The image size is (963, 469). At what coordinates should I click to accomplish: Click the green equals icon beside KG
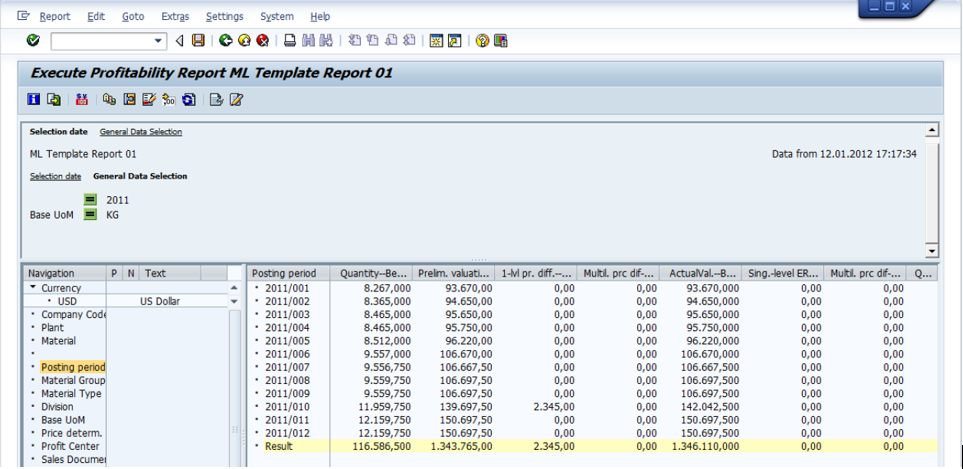(x=90, y=215)
